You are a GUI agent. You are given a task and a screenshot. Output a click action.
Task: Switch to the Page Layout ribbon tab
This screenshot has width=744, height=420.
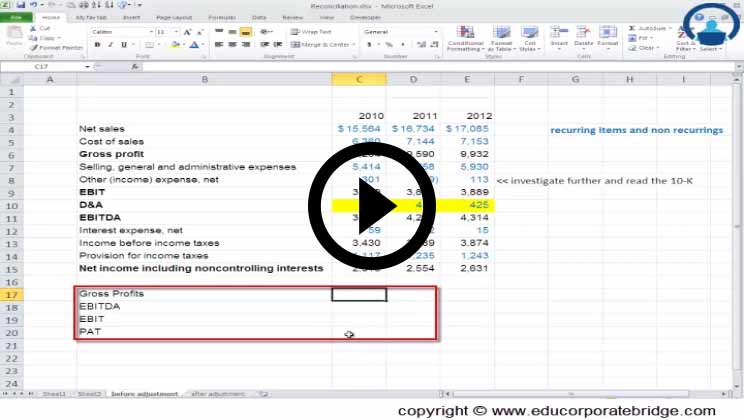(x=174, y=18)
